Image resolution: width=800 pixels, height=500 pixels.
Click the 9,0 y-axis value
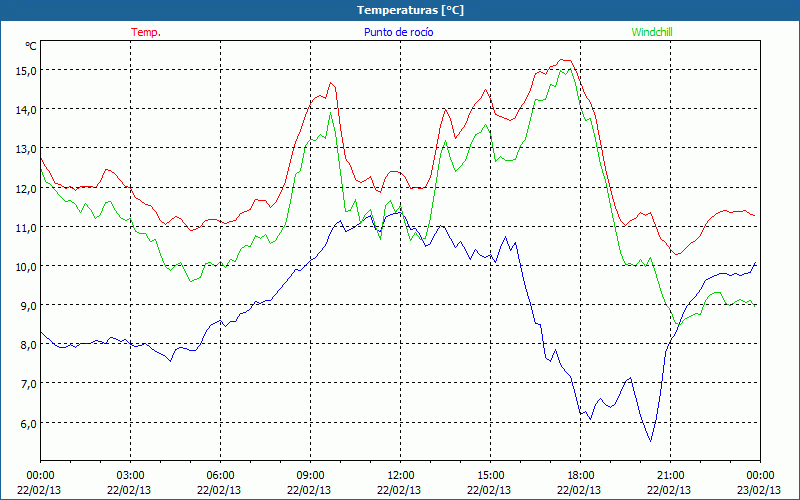28,306
